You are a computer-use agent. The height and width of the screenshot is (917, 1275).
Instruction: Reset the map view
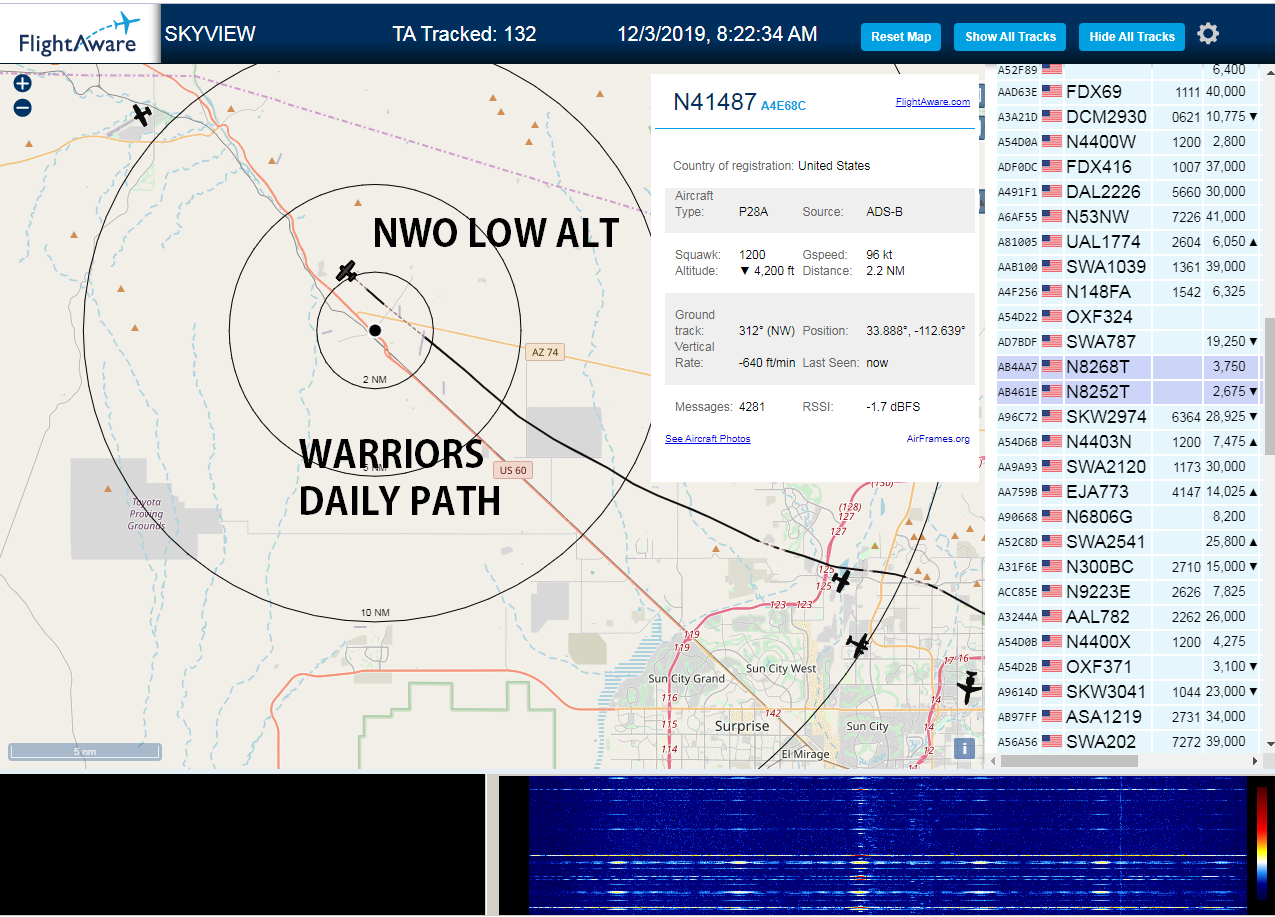point(901,37)
